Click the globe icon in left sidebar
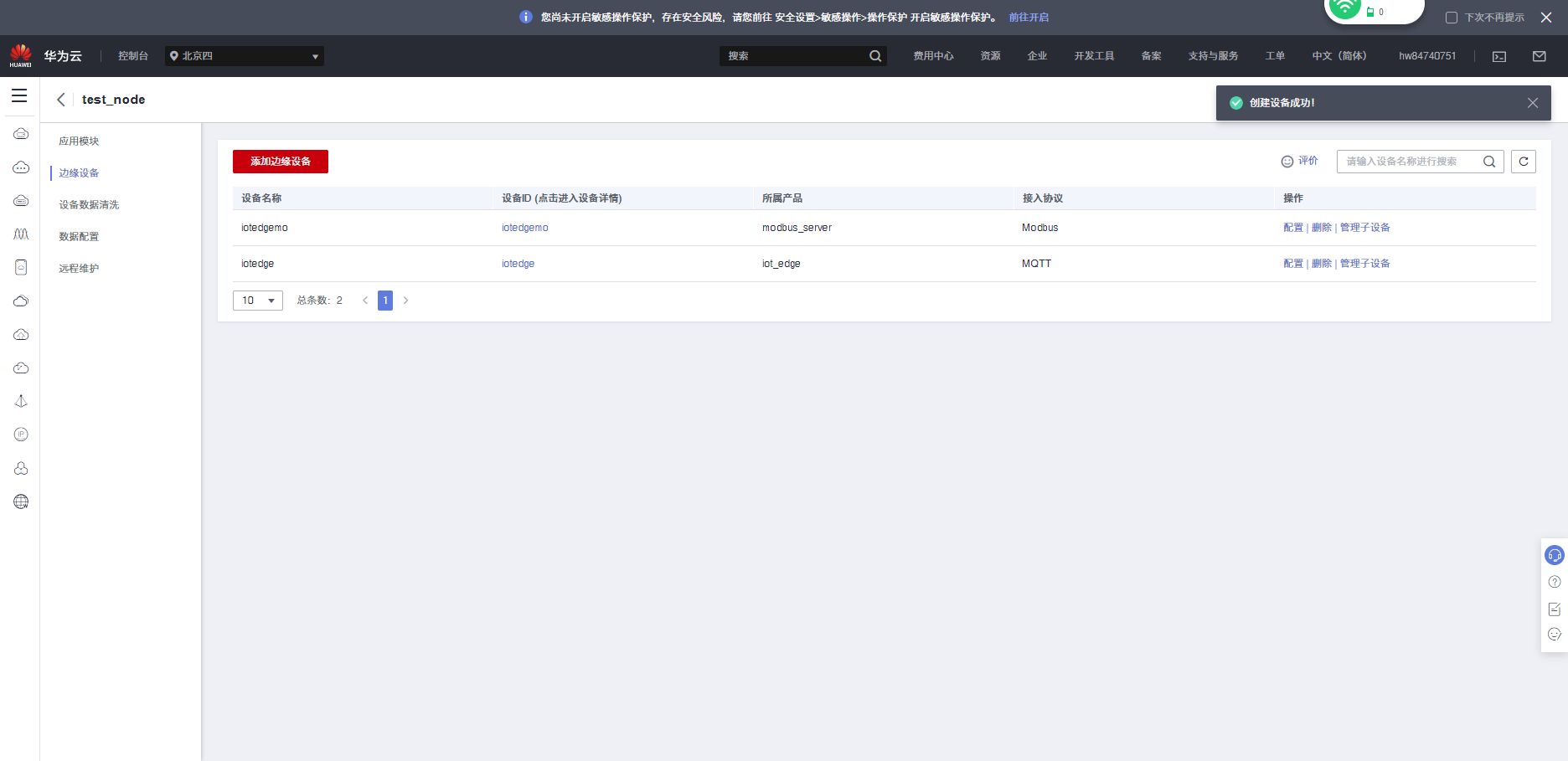This screenshot has width=1568, height=761. coord(21,501)
